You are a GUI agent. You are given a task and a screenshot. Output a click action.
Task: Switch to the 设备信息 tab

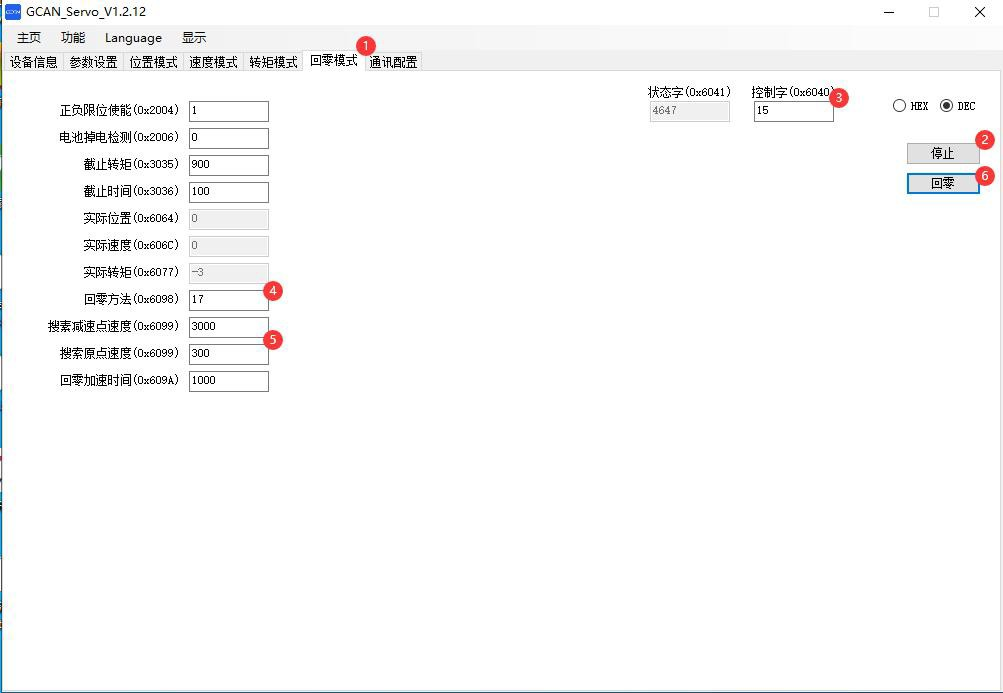[34, 62]
